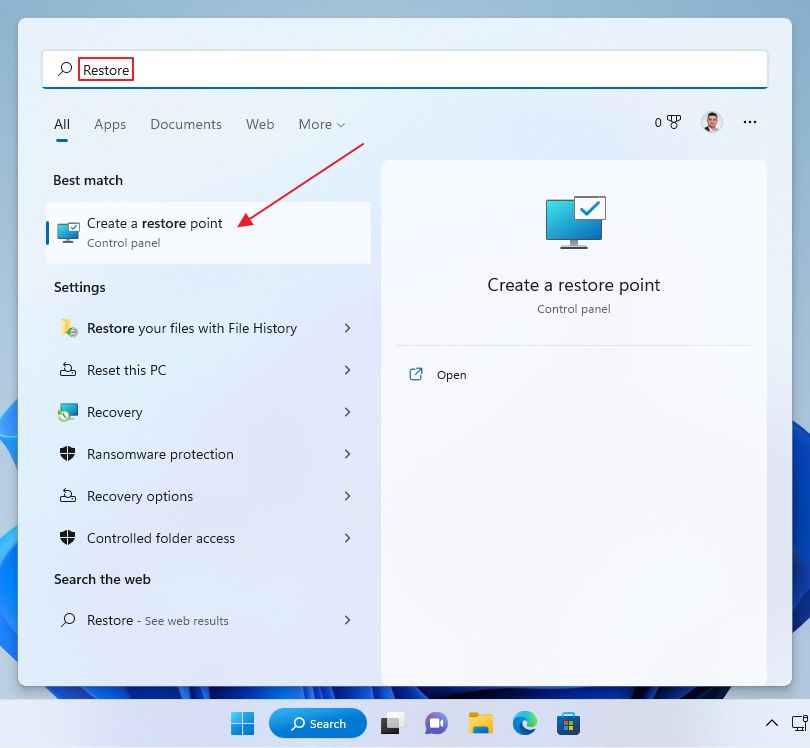This screenshot has width=810, height=748.
Task: Click the network status tray icon
Action: click(x=800, y=723)
